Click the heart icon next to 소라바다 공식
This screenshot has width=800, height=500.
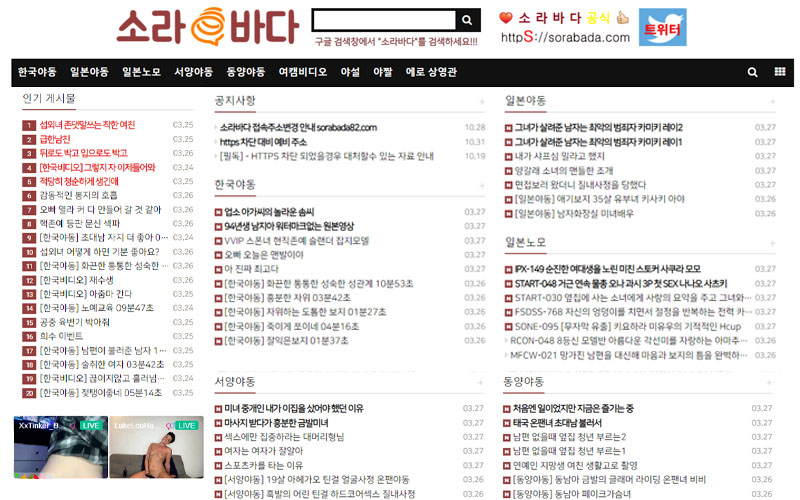(506, 18)
